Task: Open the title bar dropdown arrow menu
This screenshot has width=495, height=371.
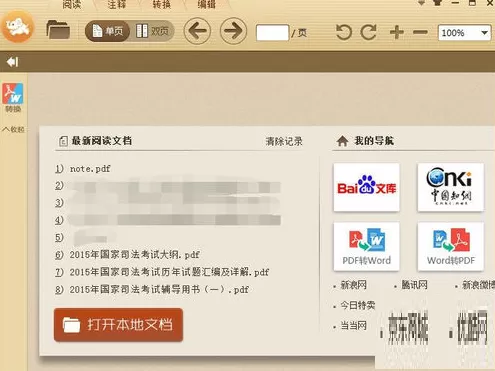Action: click(x=421, y=3)
